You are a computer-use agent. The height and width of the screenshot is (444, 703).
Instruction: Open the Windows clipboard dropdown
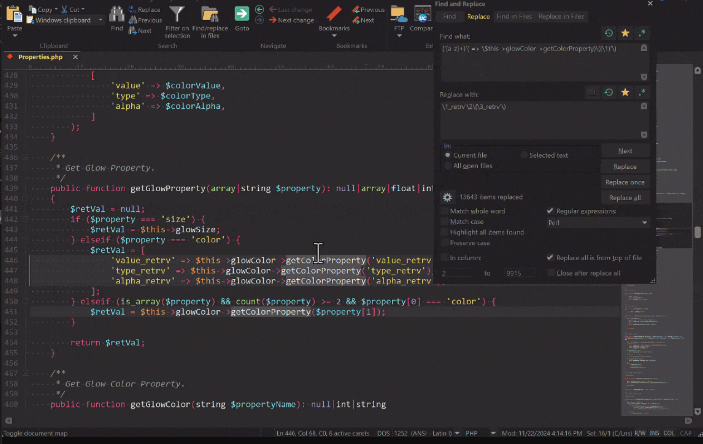pos(100,20)
